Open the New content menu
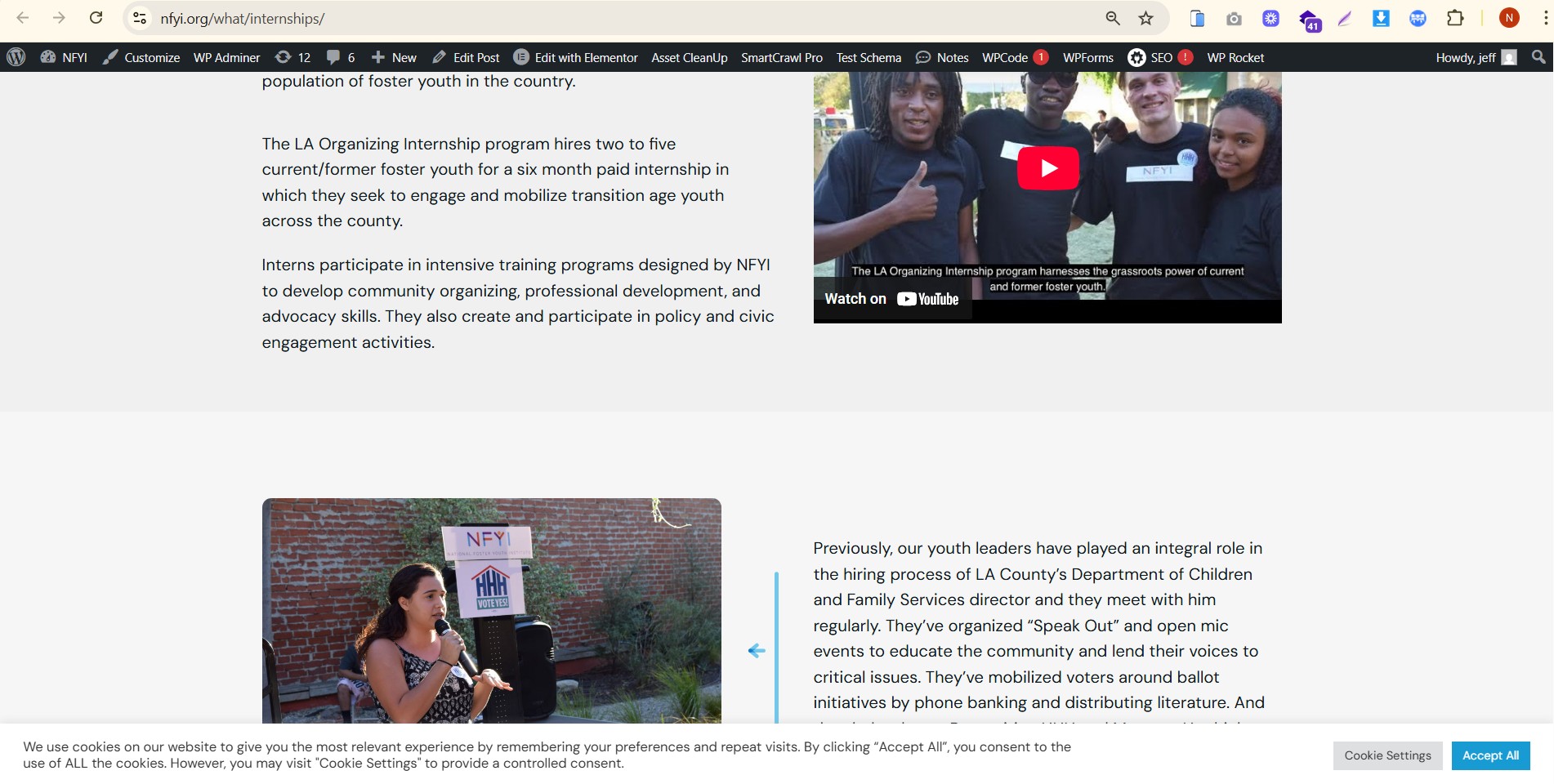1554x784 pixels. pyautogui.click(x=394, y=57)
